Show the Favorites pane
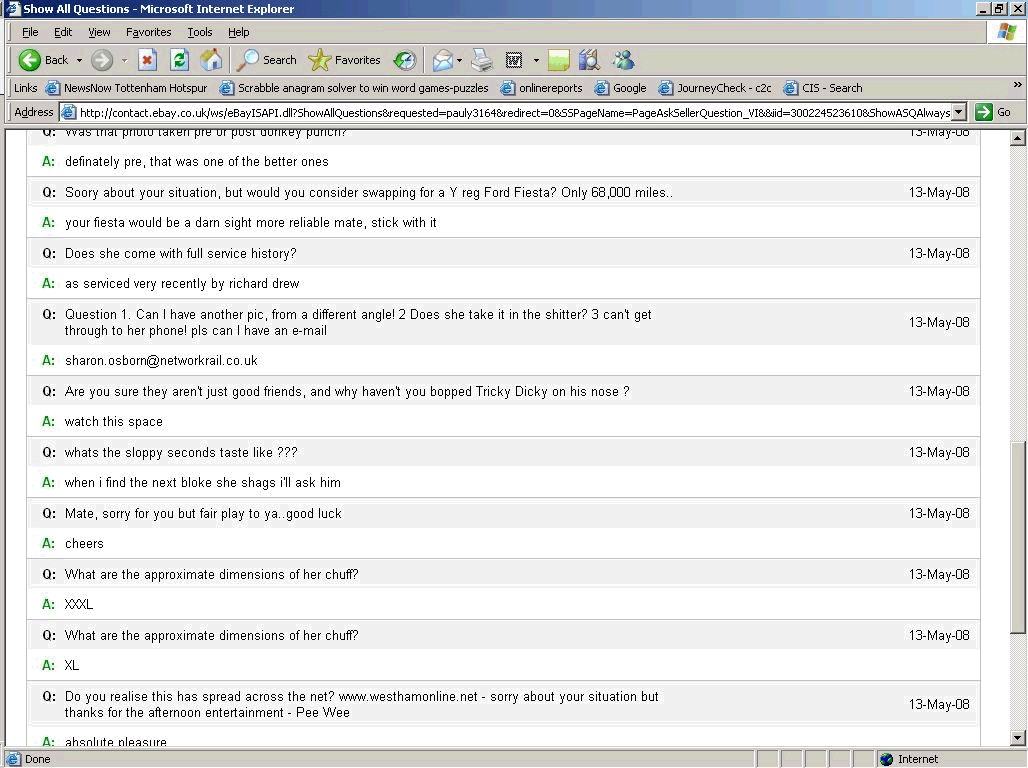 point(345,60)
